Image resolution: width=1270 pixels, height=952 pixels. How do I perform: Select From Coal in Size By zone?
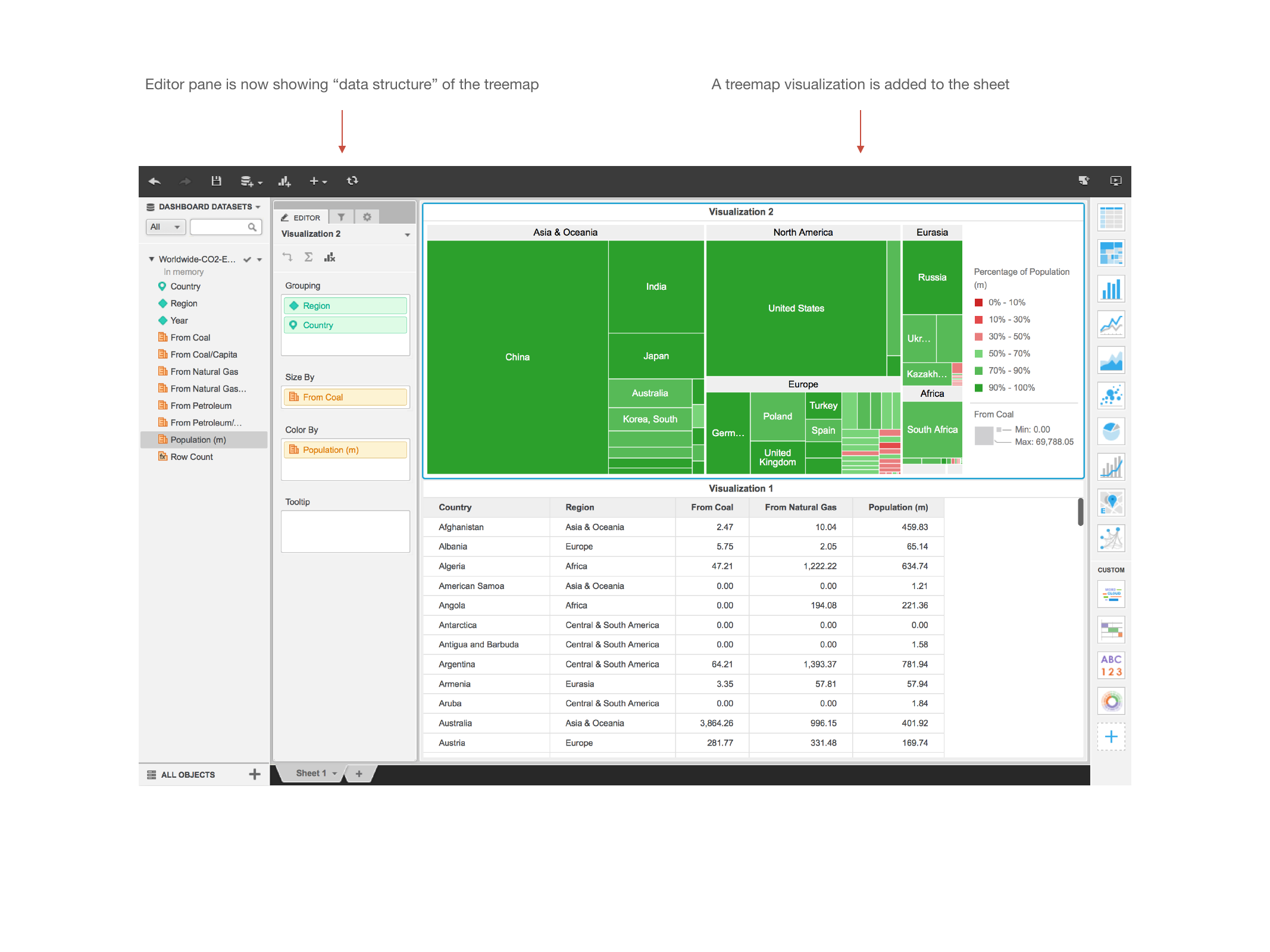(345, 397)
